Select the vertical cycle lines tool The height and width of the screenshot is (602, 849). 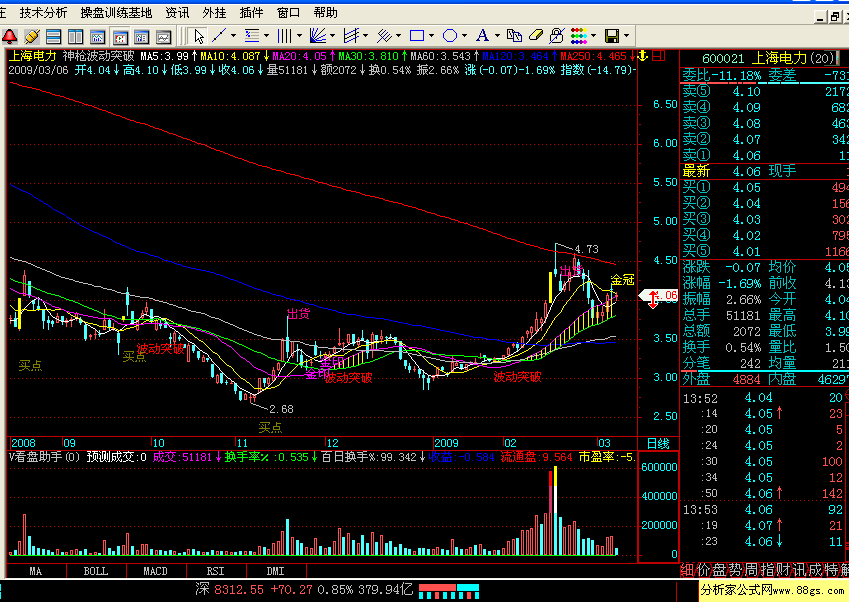coord(285,36)
